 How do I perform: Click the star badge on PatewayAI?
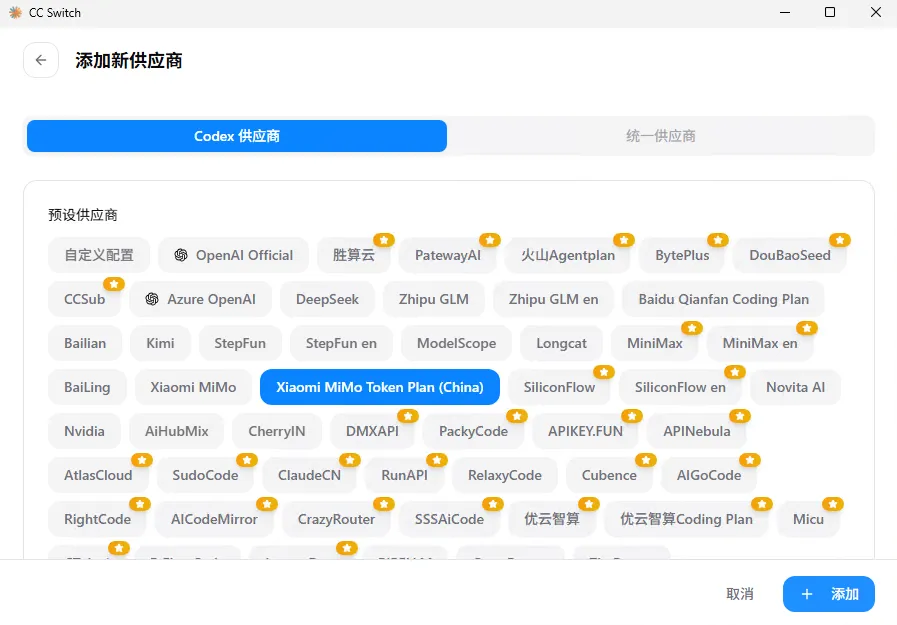pos(490,240)
